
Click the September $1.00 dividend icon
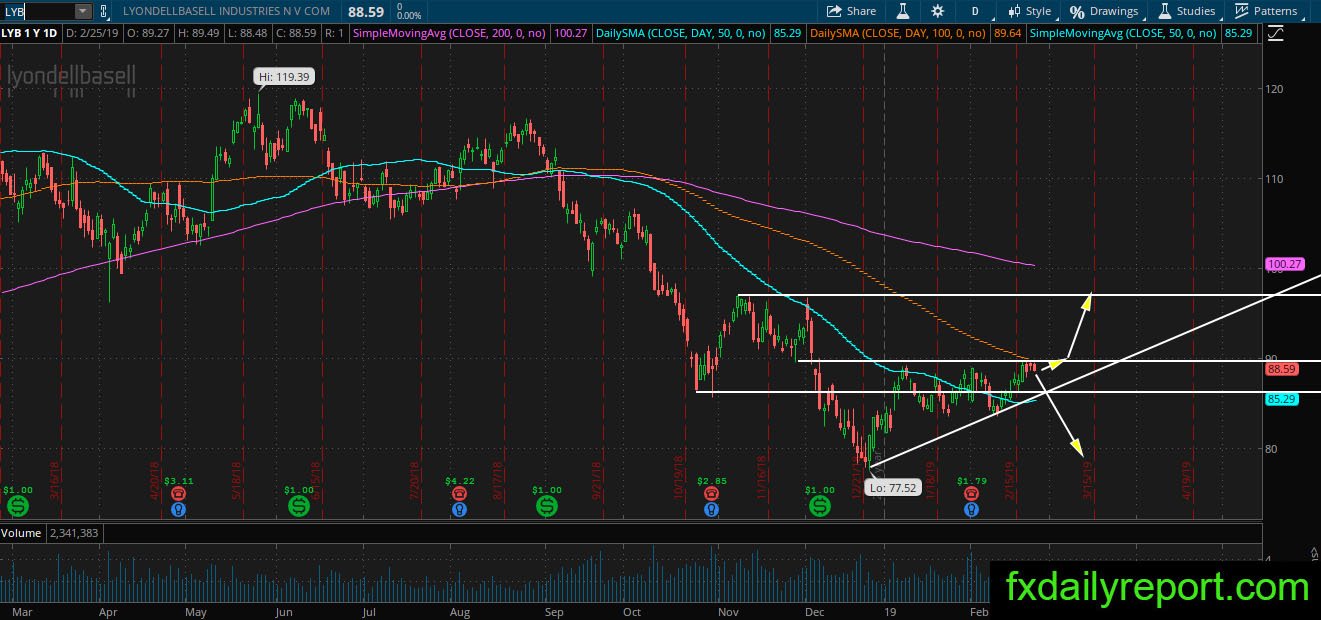click(x=547, y=507)
